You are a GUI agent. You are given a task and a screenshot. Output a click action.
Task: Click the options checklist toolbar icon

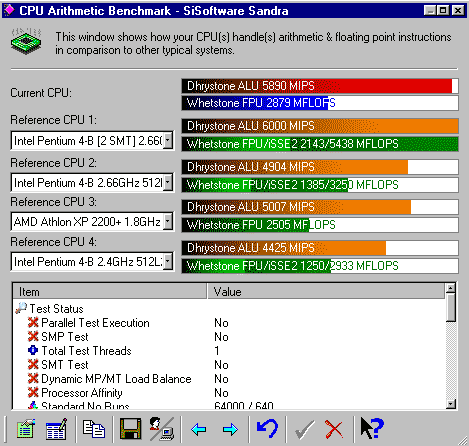click(26, 429)
